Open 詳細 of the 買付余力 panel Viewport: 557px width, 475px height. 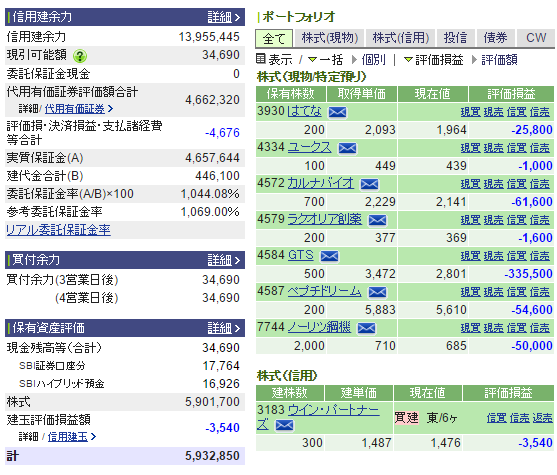[224, 260]
